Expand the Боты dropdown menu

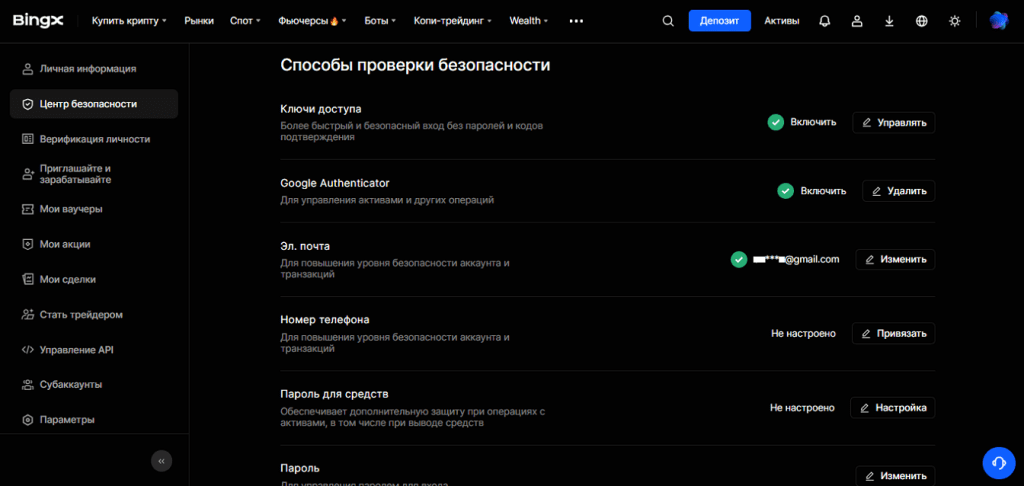tap(380, 21)
